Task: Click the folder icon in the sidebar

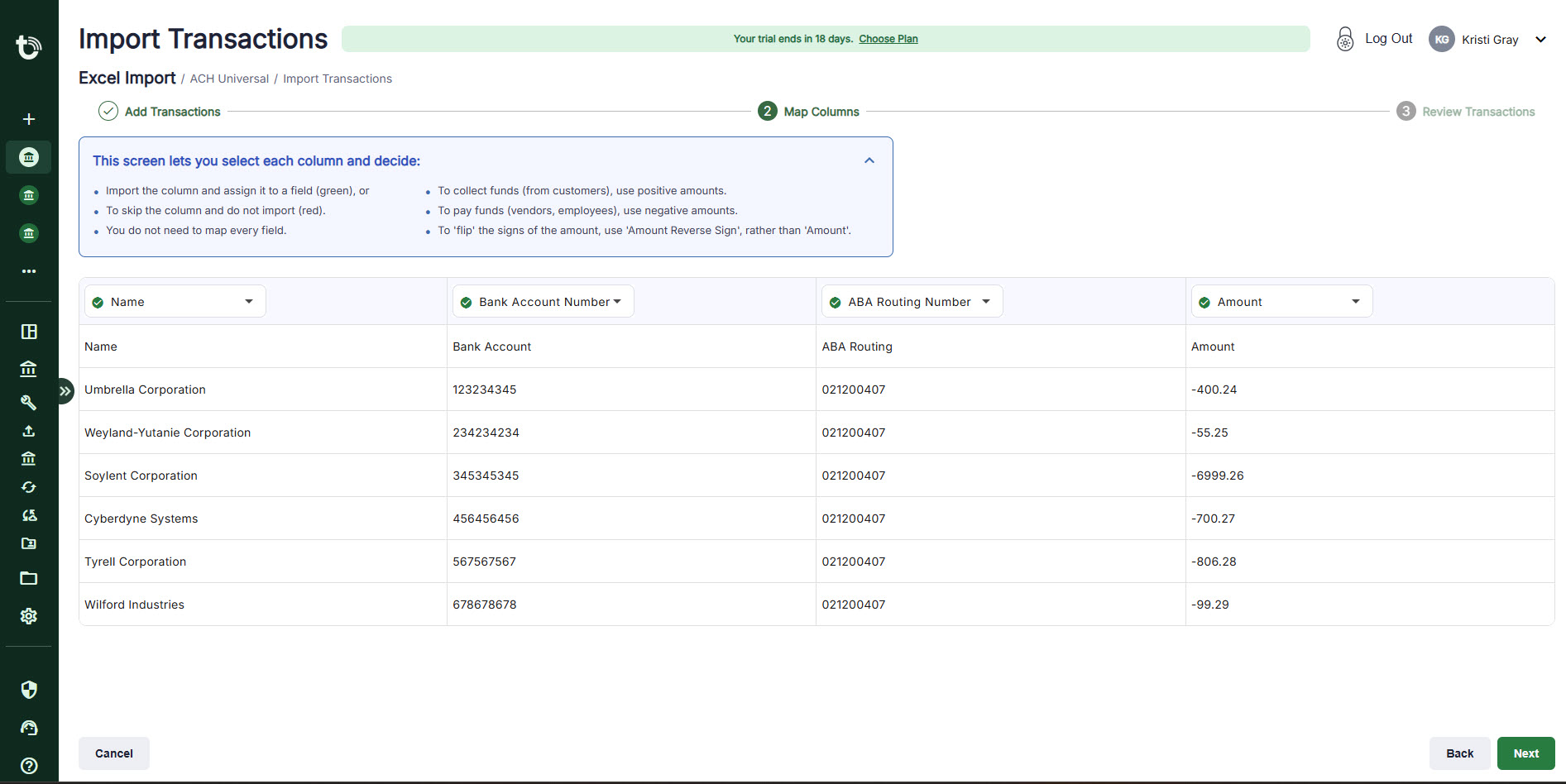Action: click(x=28, y=577)
